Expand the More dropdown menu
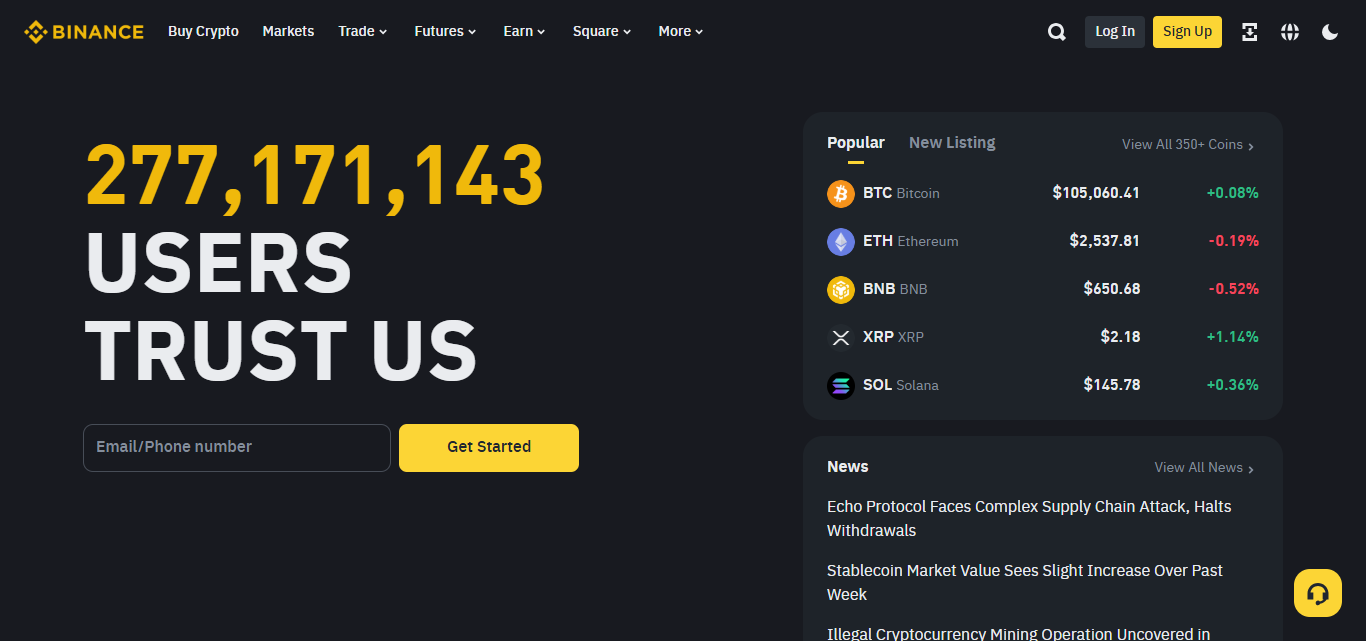Image resolution: width=1366 pixels, height=641 pixels. coord(681,32)
